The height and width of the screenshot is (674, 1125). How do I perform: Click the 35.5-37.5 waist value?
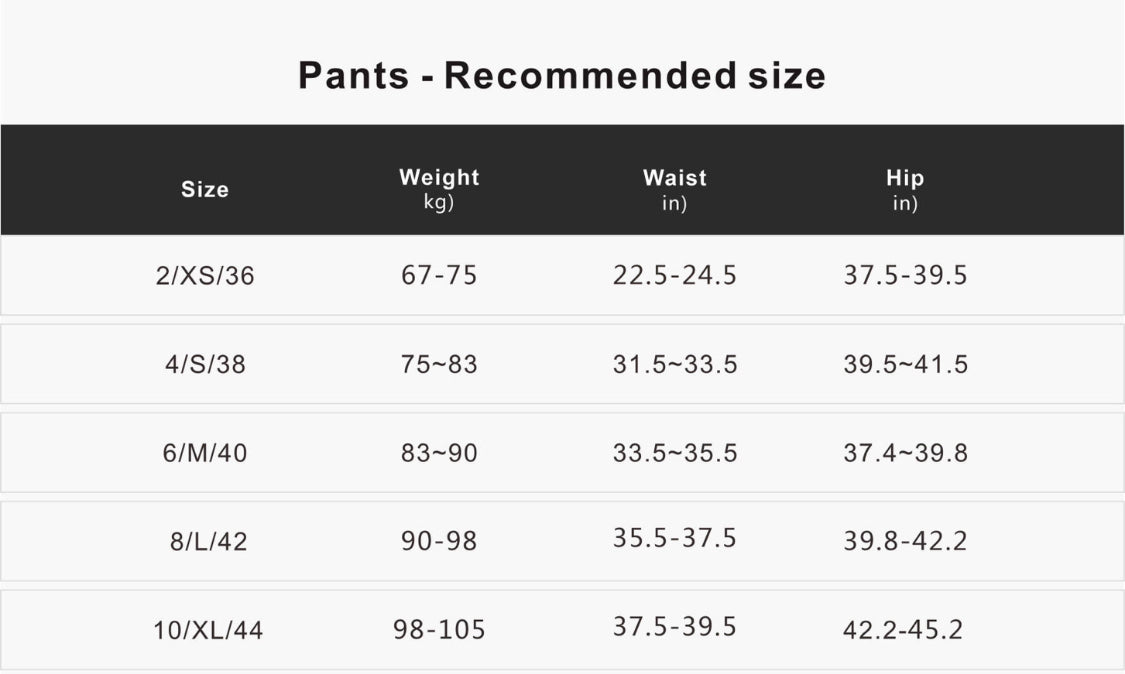point(675,538)
